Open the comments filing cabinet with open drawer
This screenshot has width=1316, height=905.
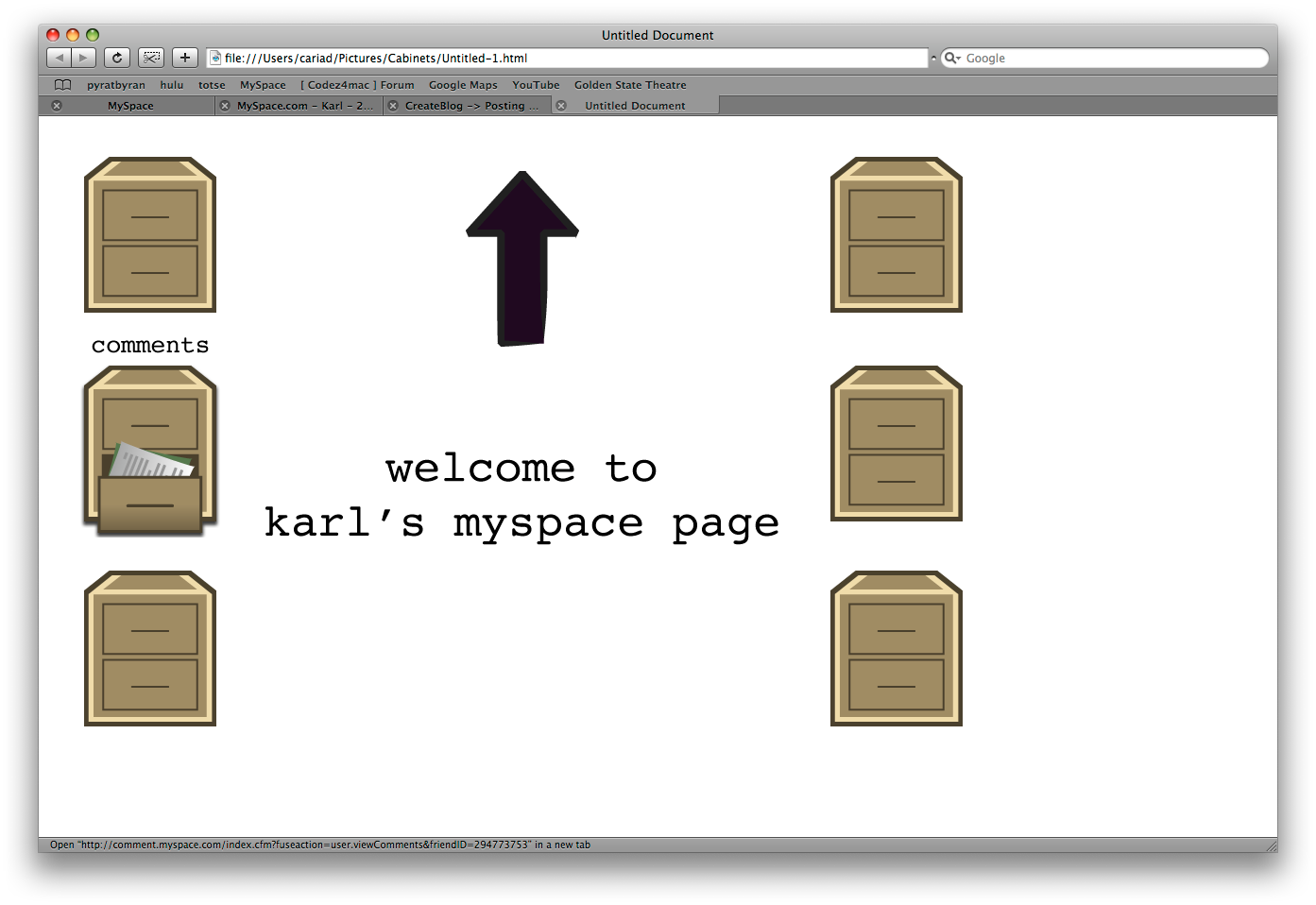pos(150,452)
